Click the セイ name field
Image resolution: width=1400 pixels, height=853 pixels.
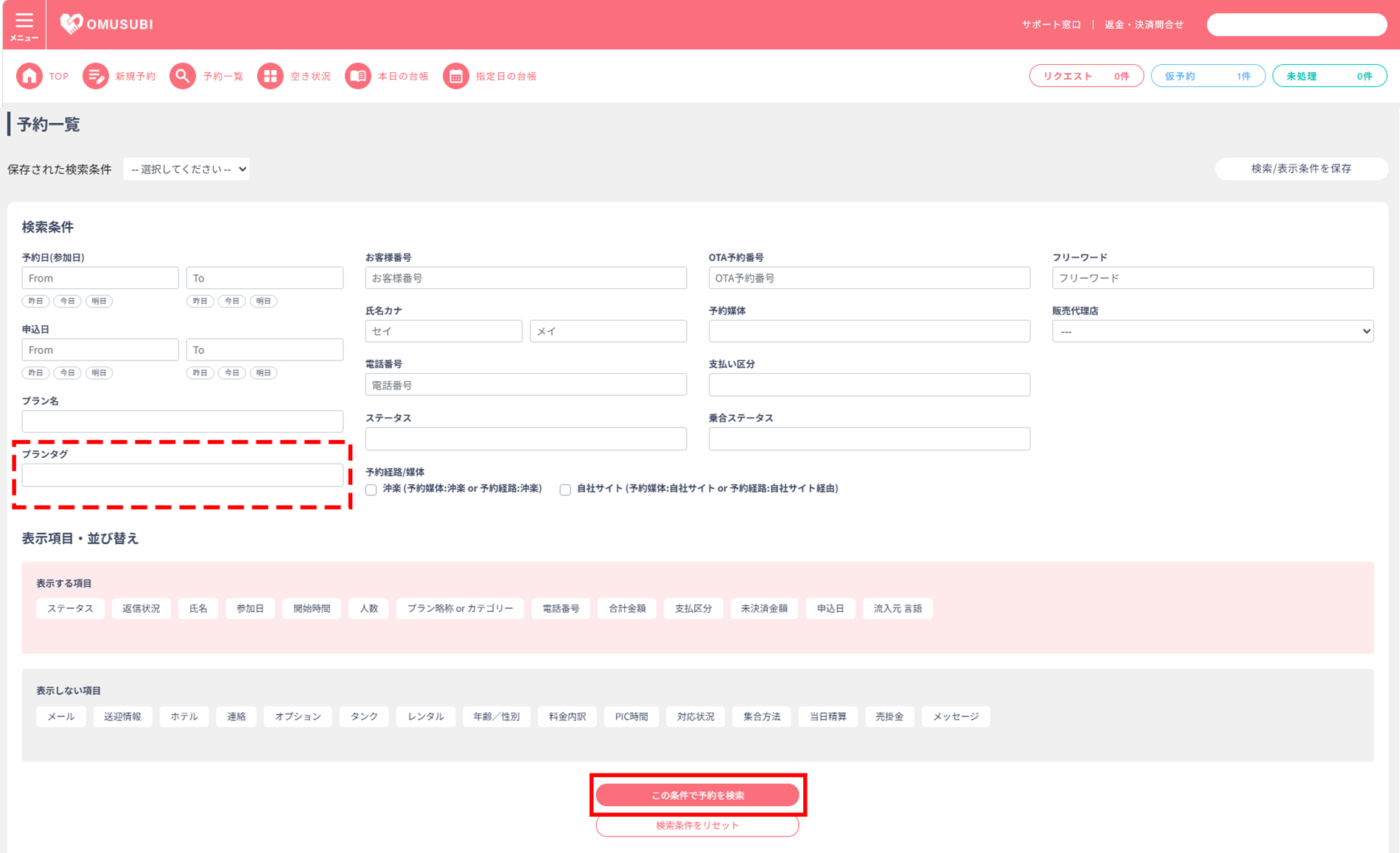pyautogui.click(x=444, y=331)
